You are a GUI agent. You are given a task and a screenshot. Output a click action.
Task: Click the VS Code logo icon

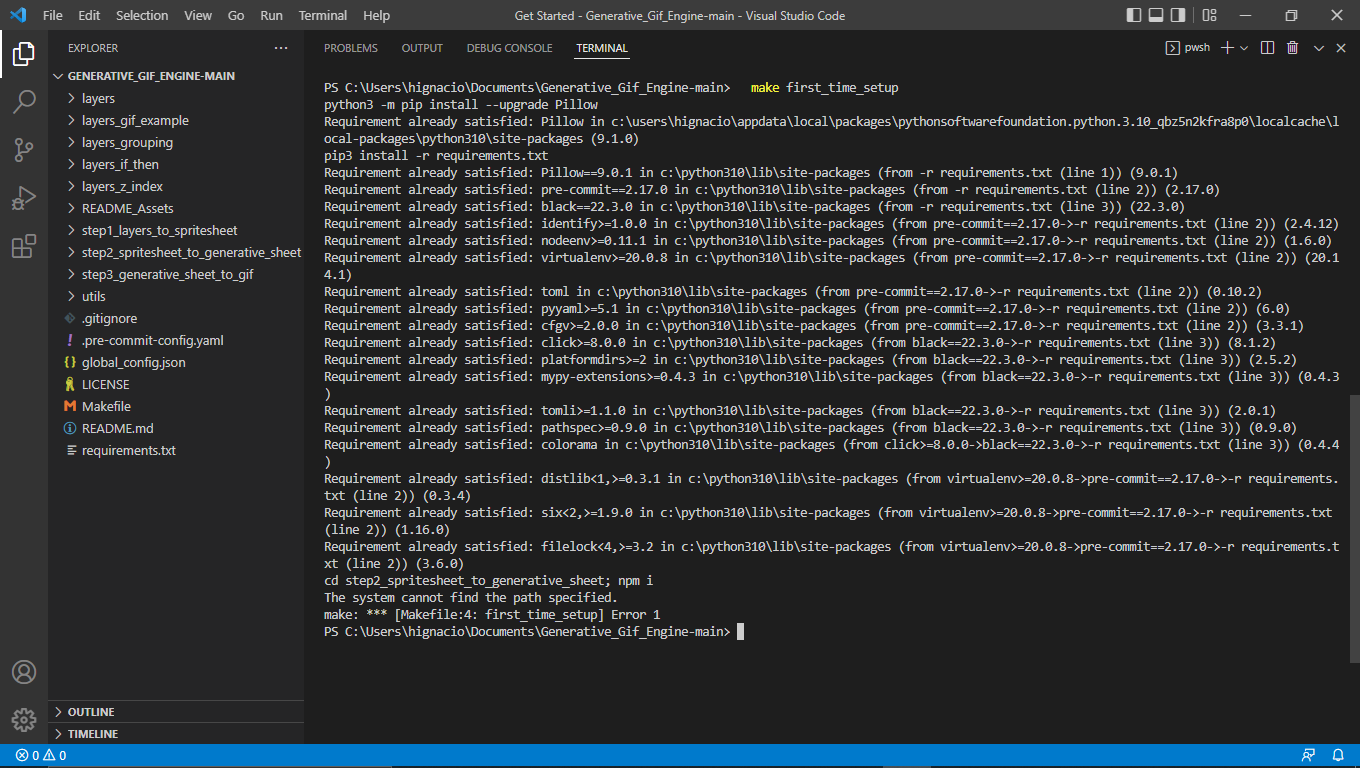[18, 15]
